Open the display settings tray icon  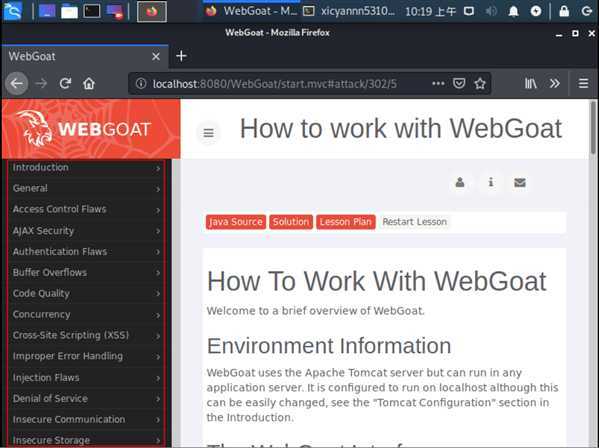(469, 11)
